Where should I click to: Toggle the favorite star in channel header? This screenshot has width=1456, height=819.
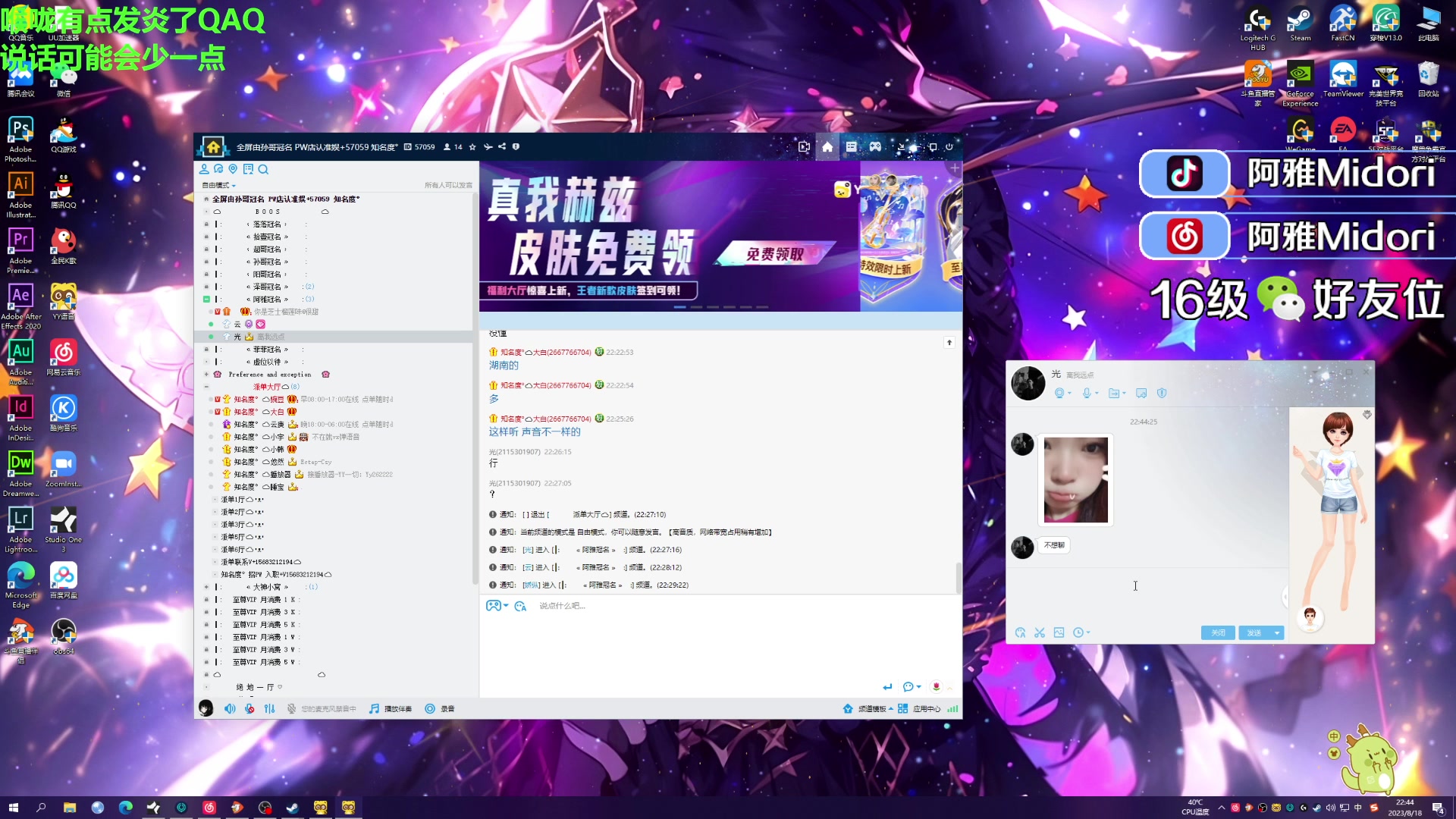point(472,147)
